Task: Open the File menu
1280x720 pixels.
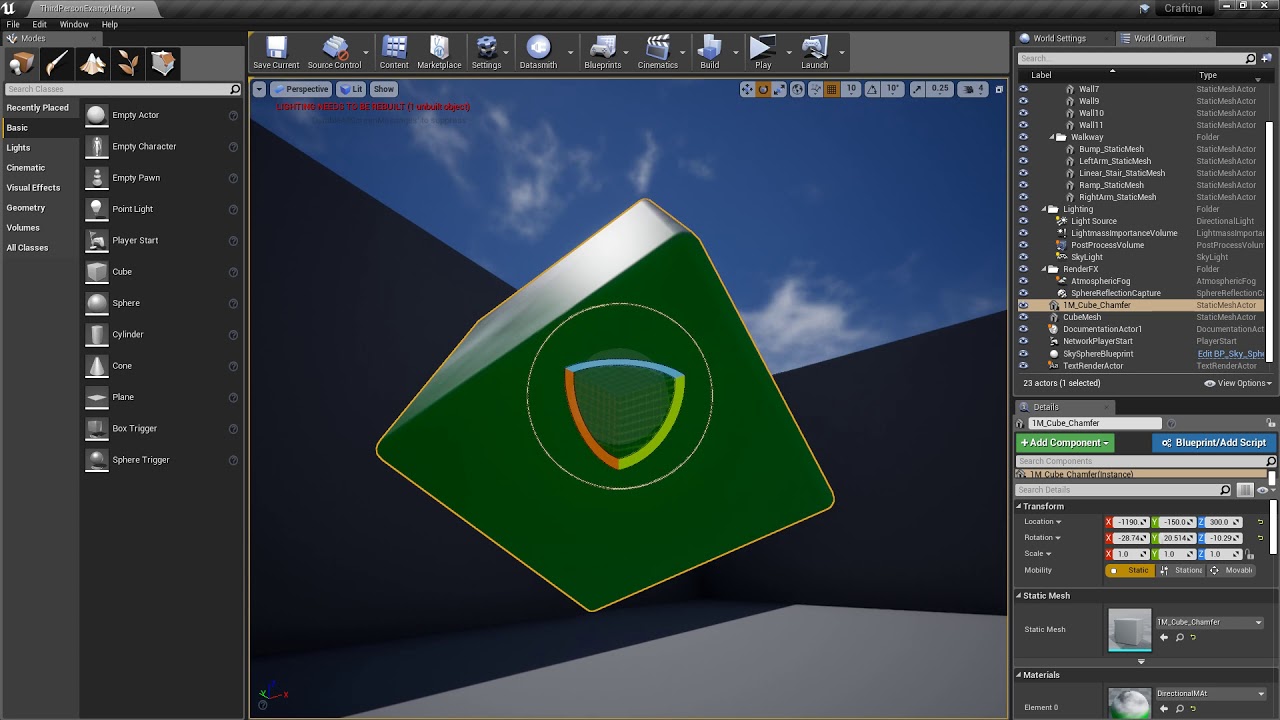Action: pos(13,24)
